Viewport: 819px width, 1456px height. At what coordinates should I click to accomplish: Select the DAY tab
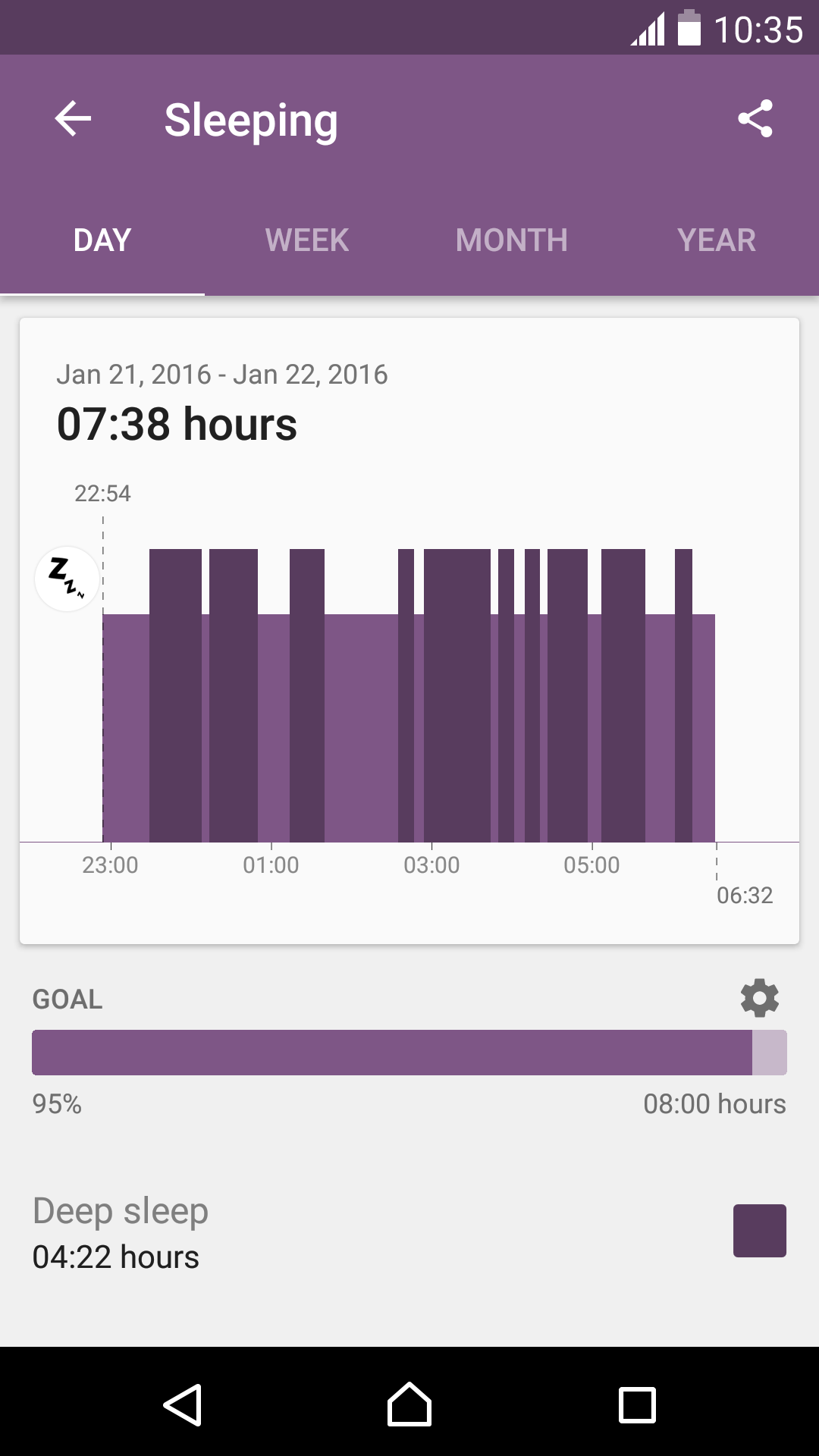[102, 240]
